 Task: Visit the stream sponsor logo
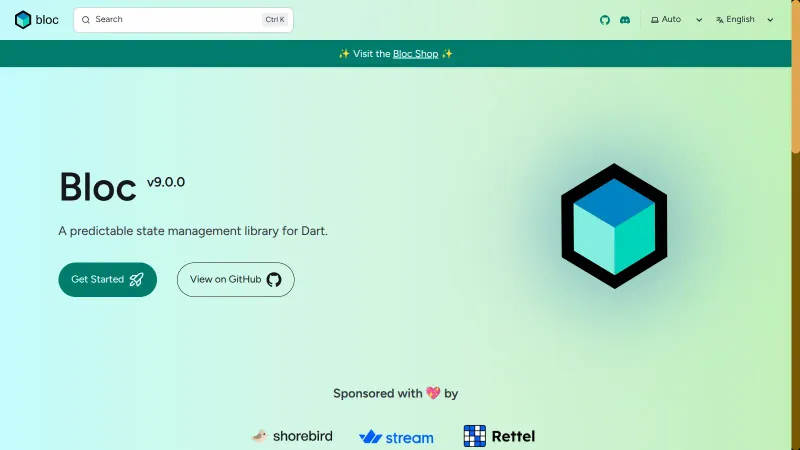(x=396, y=437)
